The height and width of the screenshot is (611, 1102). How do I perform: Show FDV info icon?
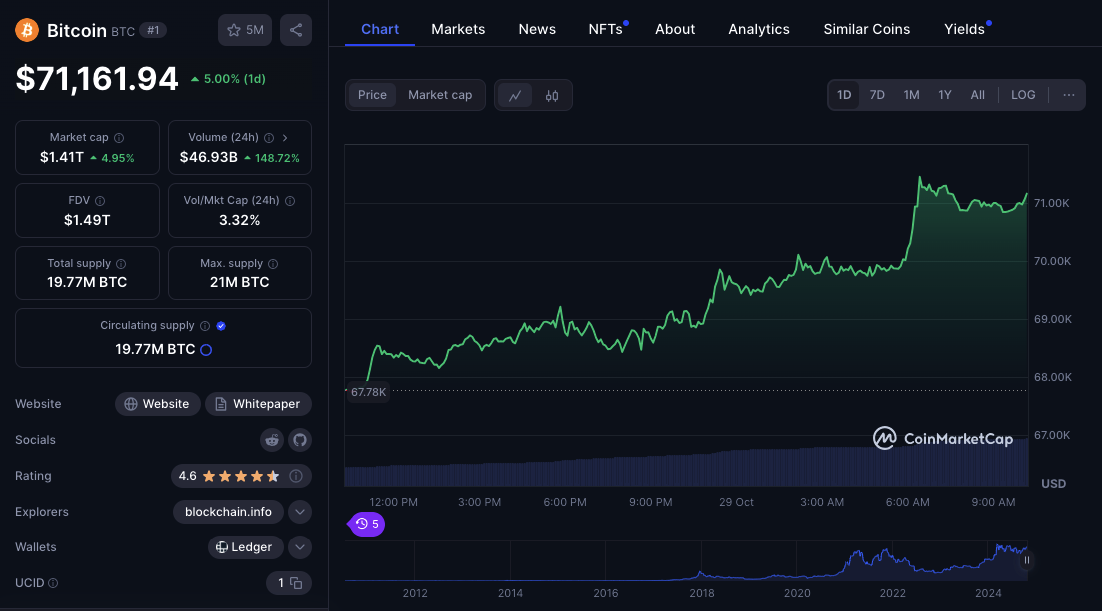point(100,201)
